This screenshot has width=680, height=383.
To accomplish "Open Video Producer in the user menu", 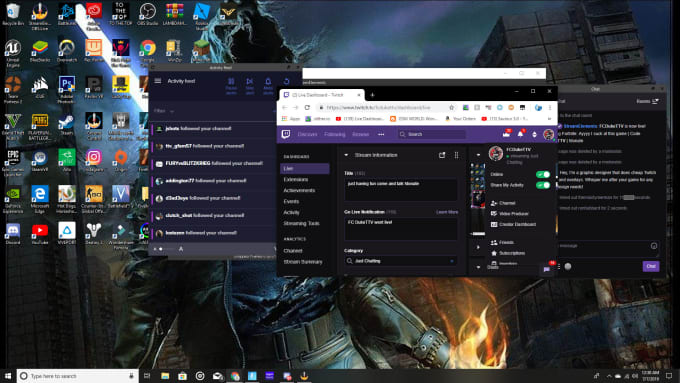I will click(x=510, y=214).
